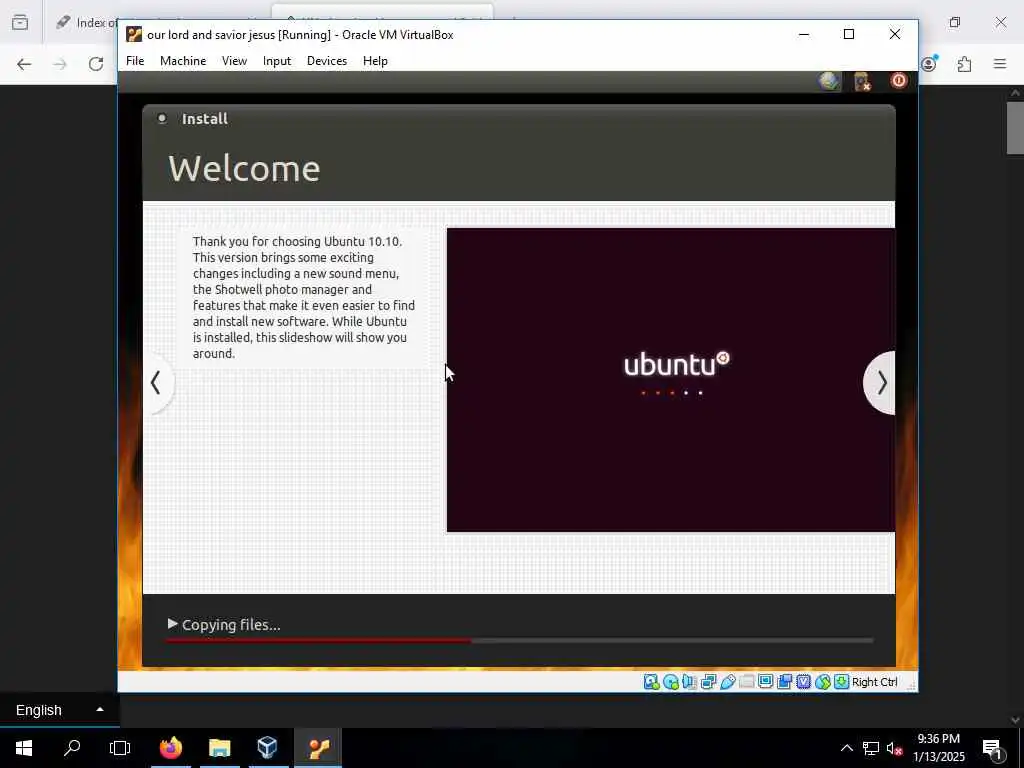Click the optical disk status icon

click(x=671, y=682)
